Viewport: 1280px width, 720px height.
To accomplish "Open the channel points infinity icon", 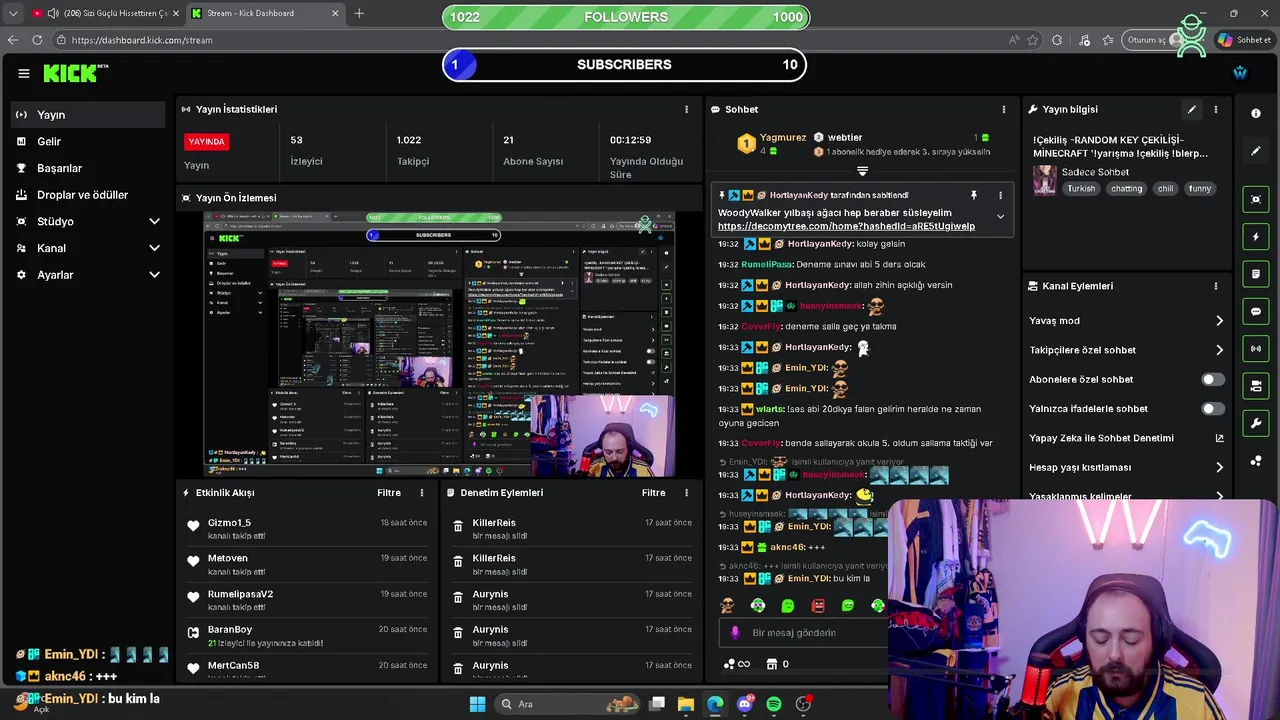I will click(737, 664).
